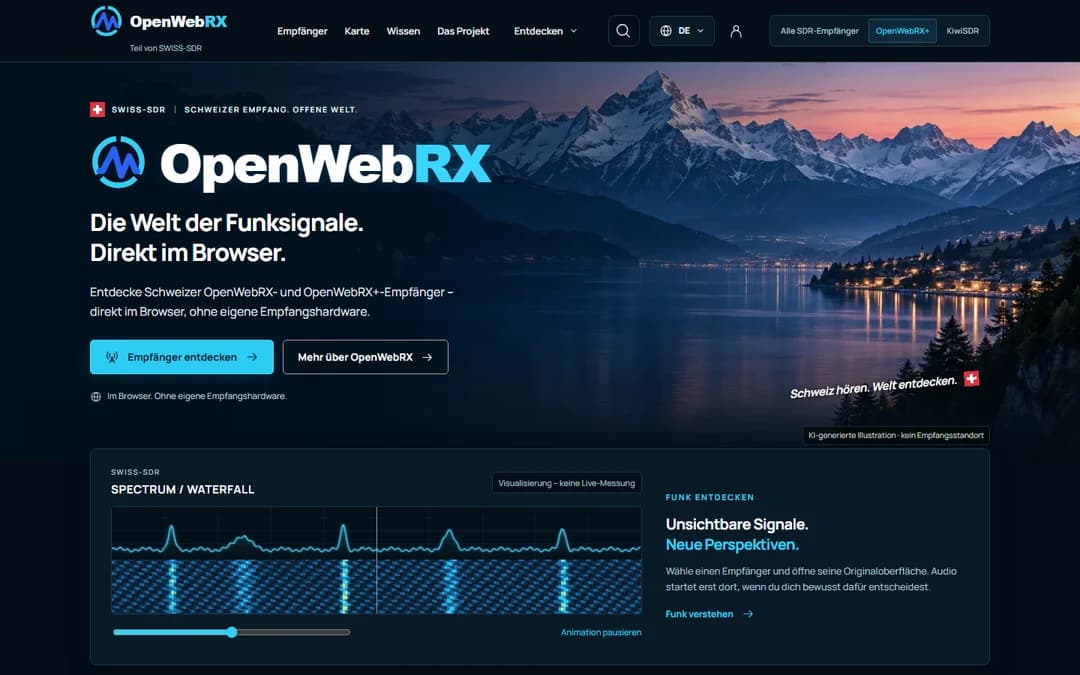Image resolution: width=1080 pixels, height=675 pixels.
Task: Click Teil von SWISS-SDR link
Action: pos(165,48)
